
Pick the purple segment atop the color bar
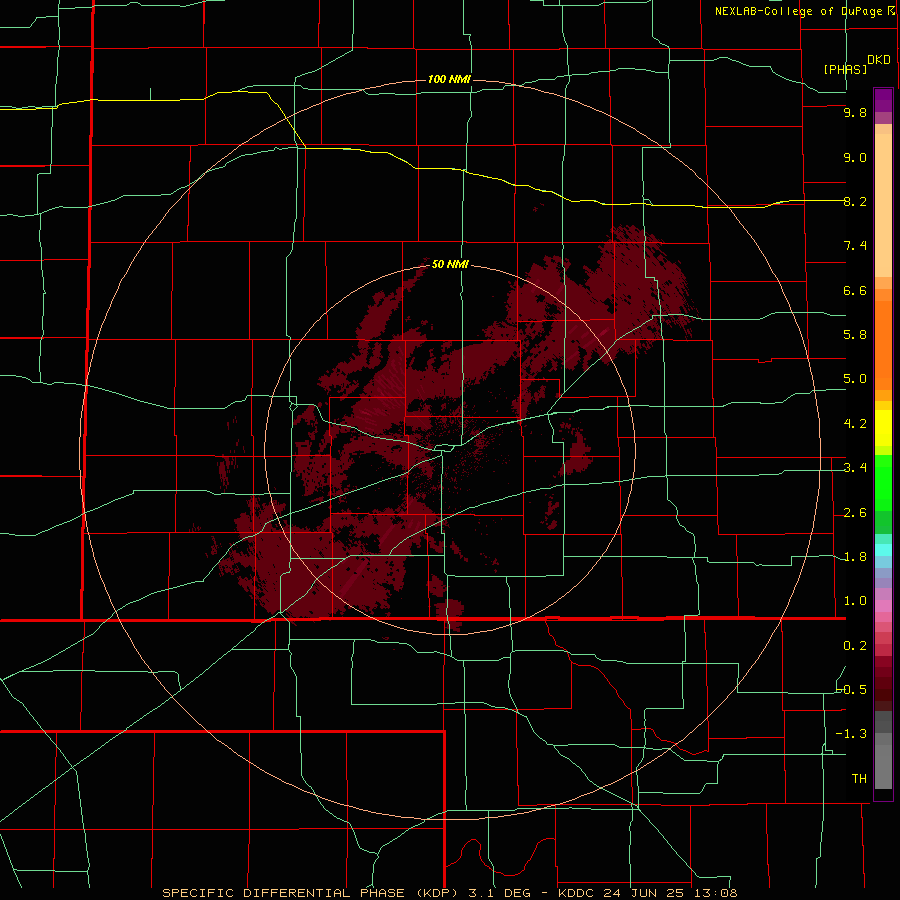click(x=883, y=100)
